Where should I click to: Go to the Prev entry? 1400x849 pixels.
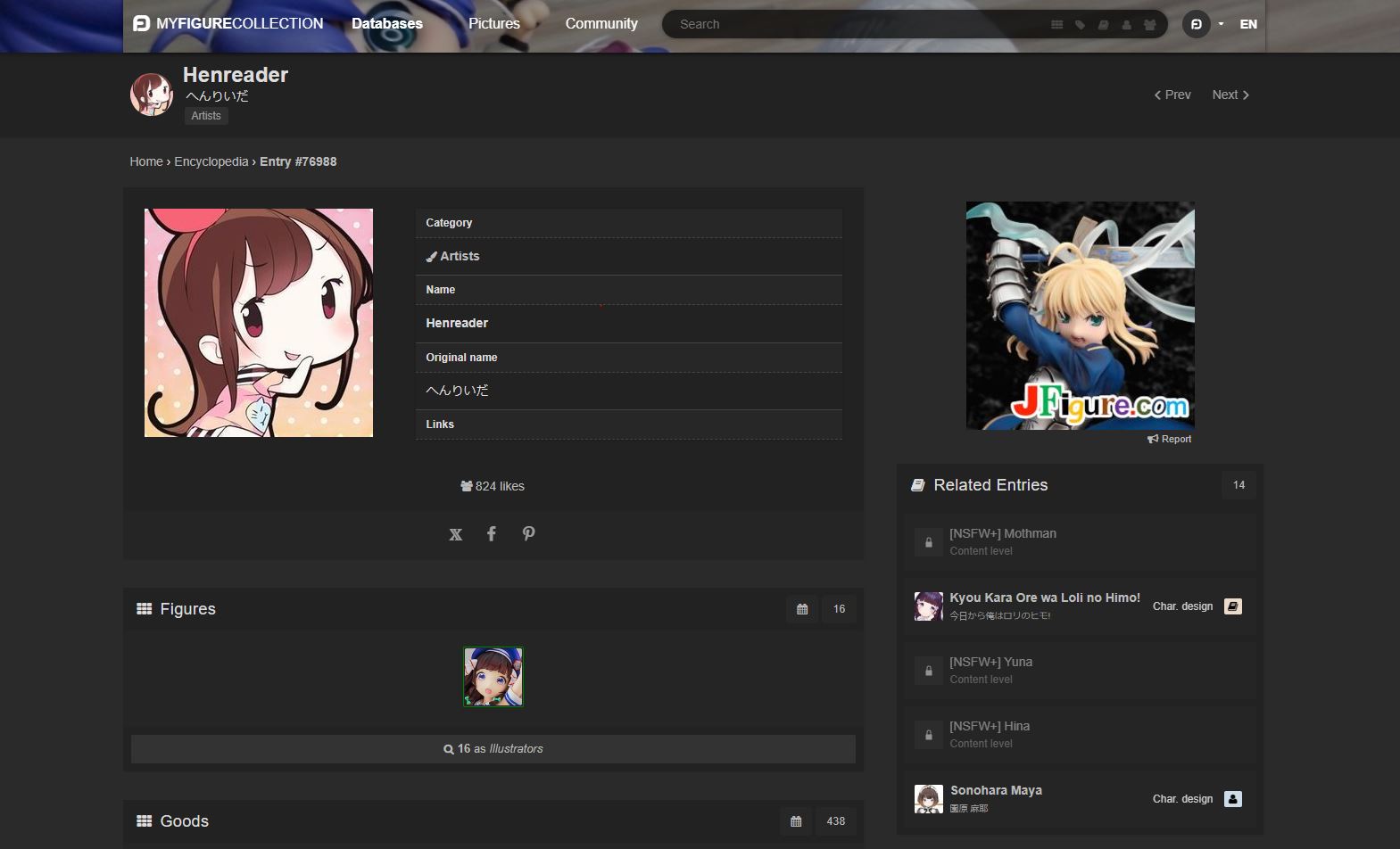(x=1172, y=95)
